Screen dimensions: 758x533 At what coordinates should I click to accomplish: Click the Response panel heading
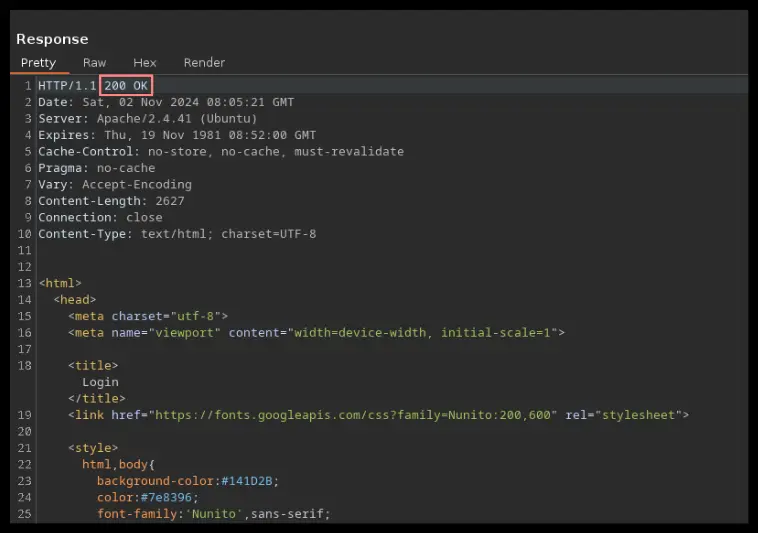pos(52,39)
